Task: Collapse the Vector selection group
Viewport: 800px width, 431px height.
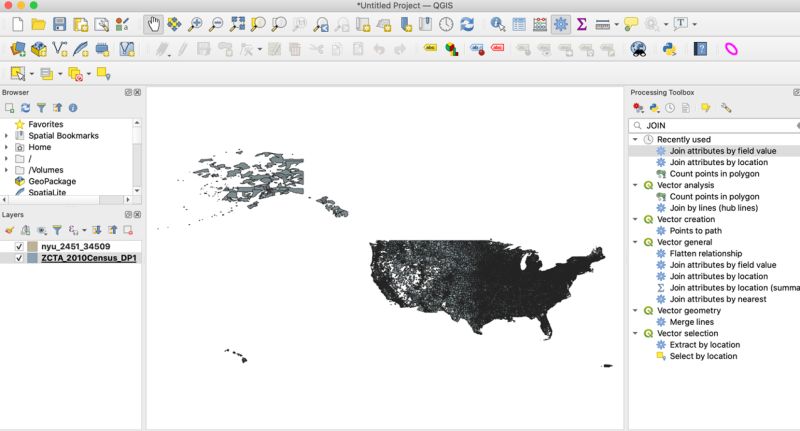Action: click(x=635, y=334)
